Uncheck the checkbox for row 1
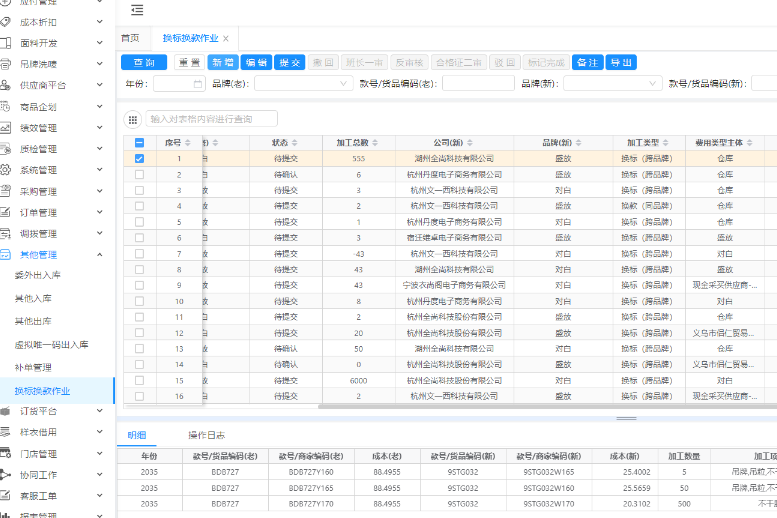777x518 pixels. 139,158
